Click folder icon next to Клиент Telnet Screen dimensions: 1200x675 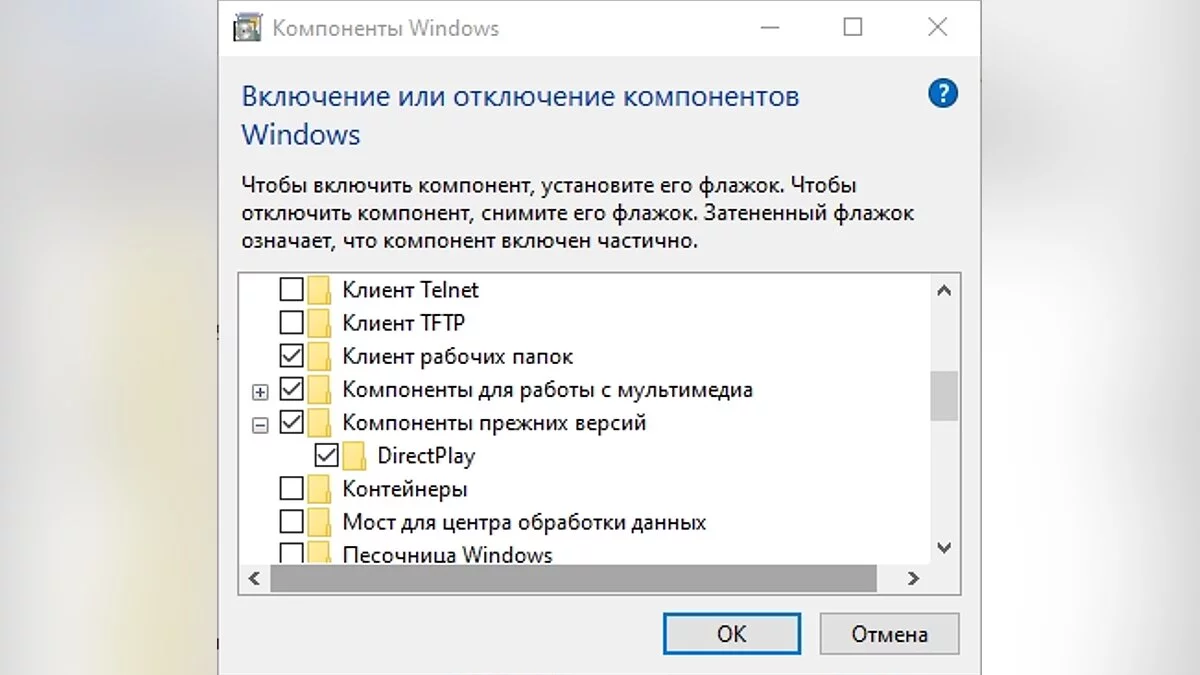coord(319,290)
